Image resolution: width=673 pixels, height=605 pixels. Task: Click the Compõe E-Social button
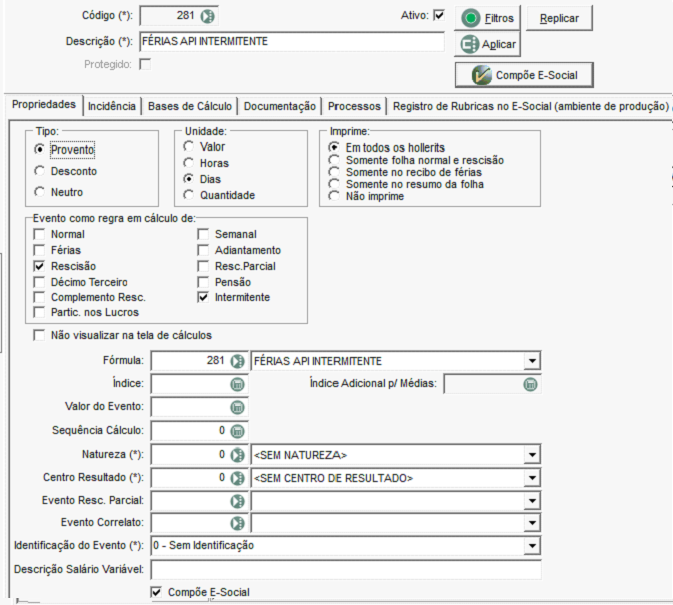[x=524, y=75]
